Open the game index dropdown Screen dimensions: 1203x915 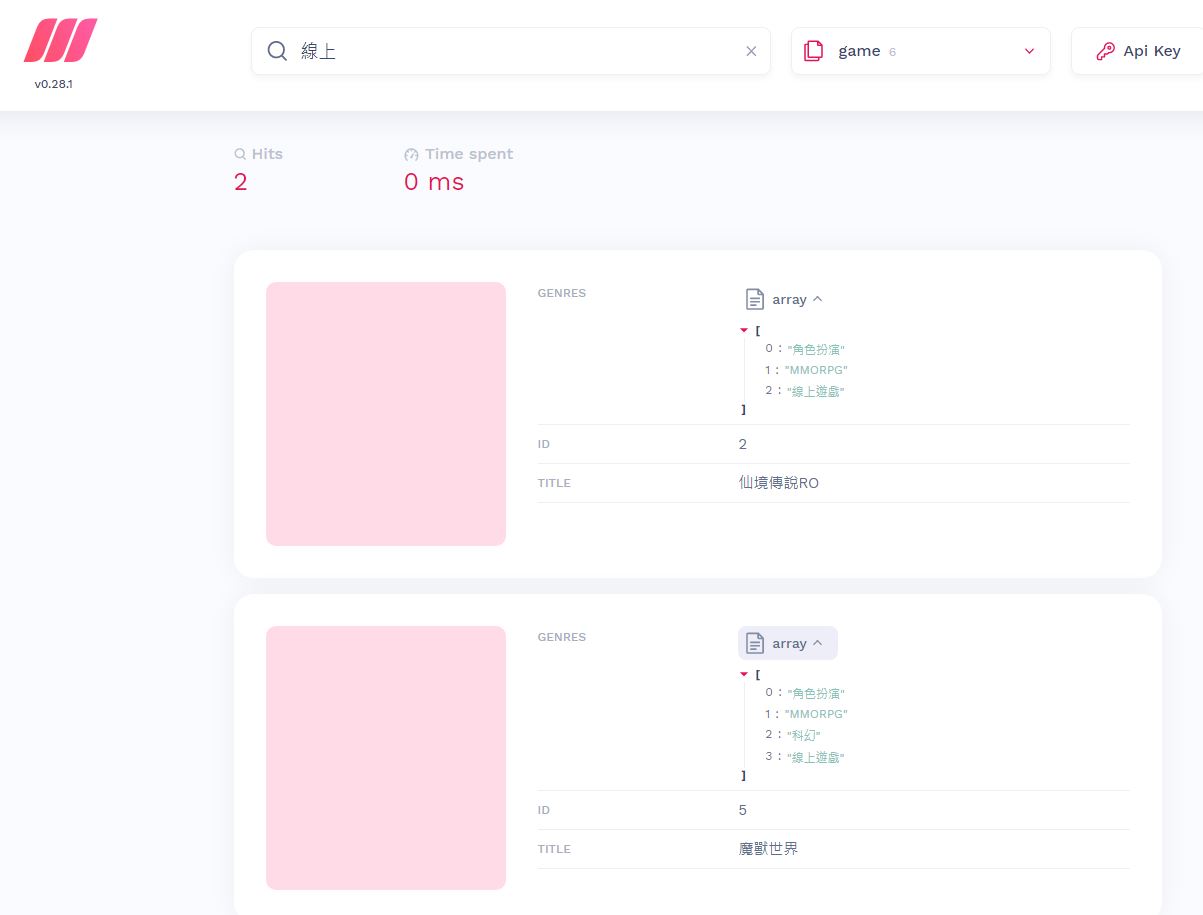click(x=921, y=51)
